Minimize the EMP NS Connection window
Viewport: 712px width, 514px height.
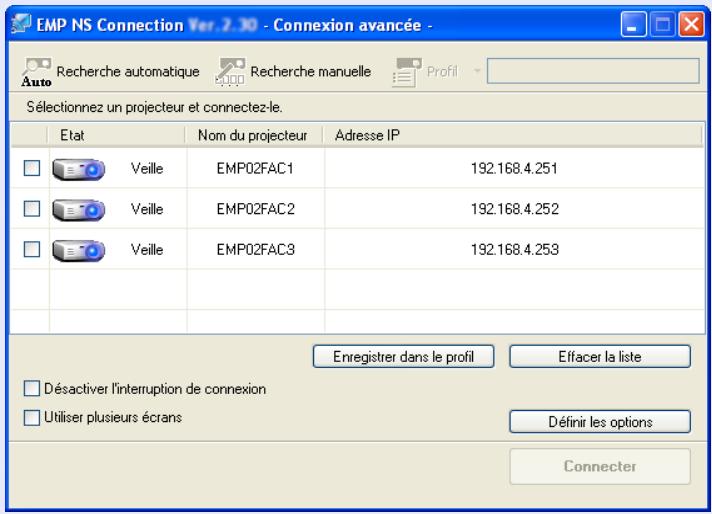click(x=633, y=24)
